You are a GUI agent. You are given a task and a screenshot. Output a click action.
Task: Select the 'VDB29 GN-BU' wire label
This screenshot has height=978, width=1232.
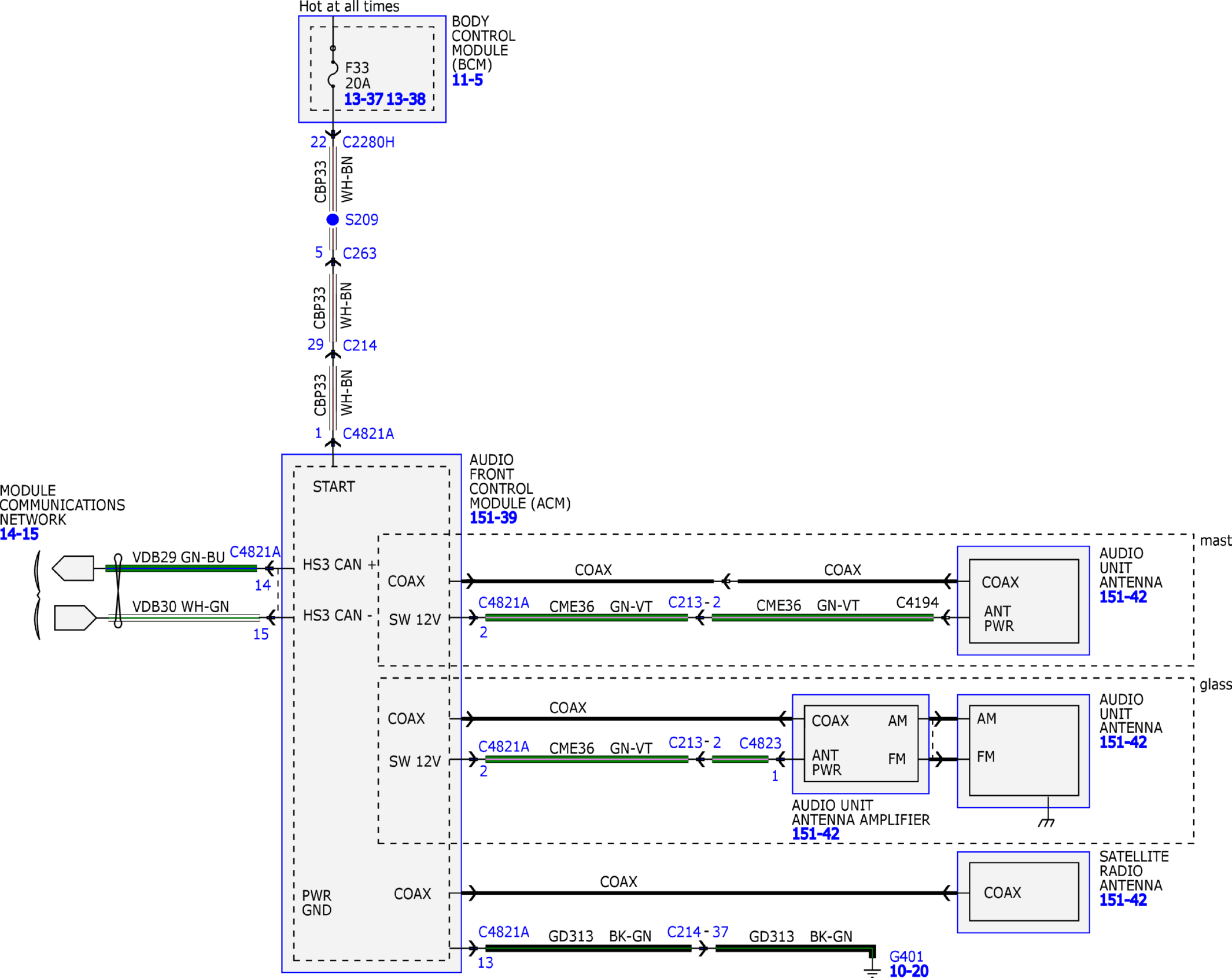178,557
